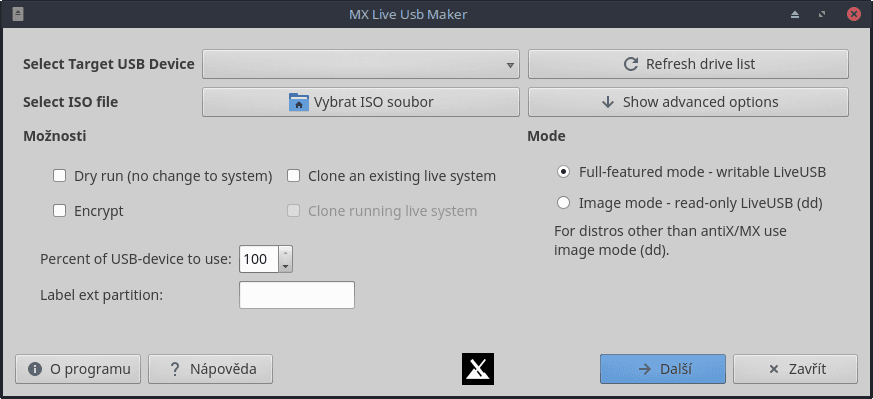Click the MX Linux logo icon
This screenshot has height=399, width=873.
click(x=478, y=369)
